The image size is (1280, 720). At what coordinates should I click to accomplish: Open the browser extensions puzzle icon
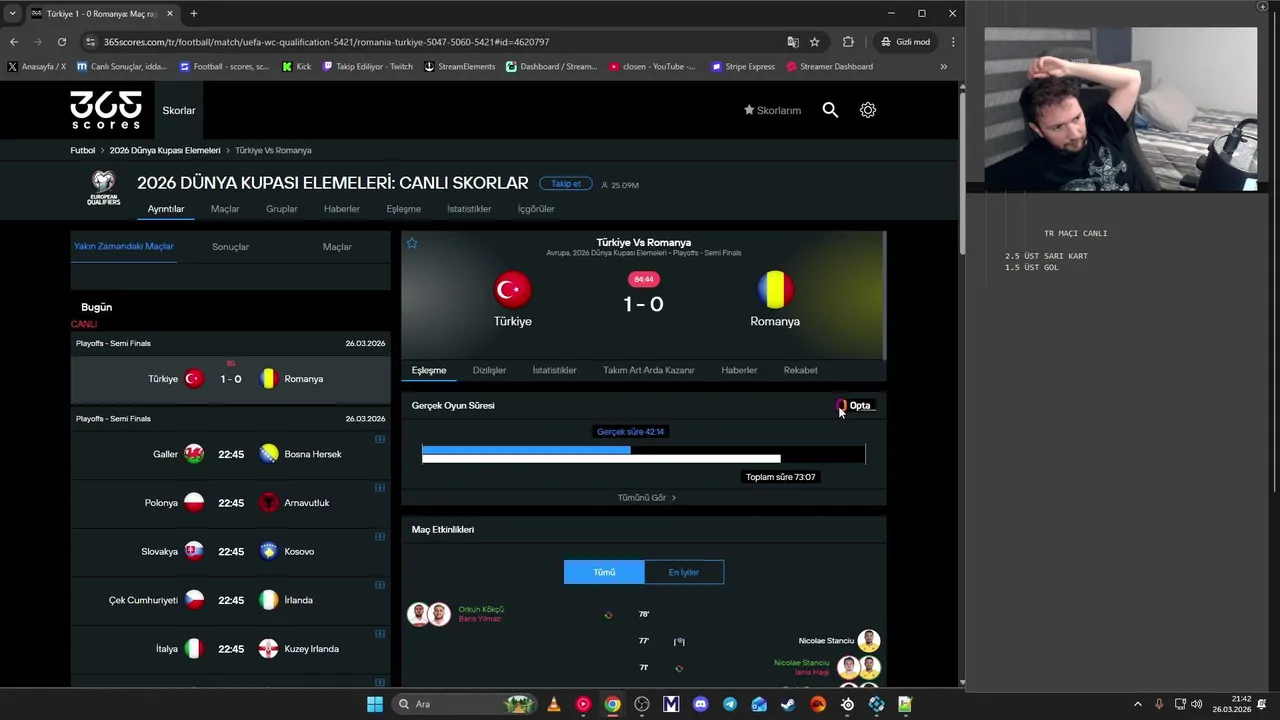coord(848,42)
